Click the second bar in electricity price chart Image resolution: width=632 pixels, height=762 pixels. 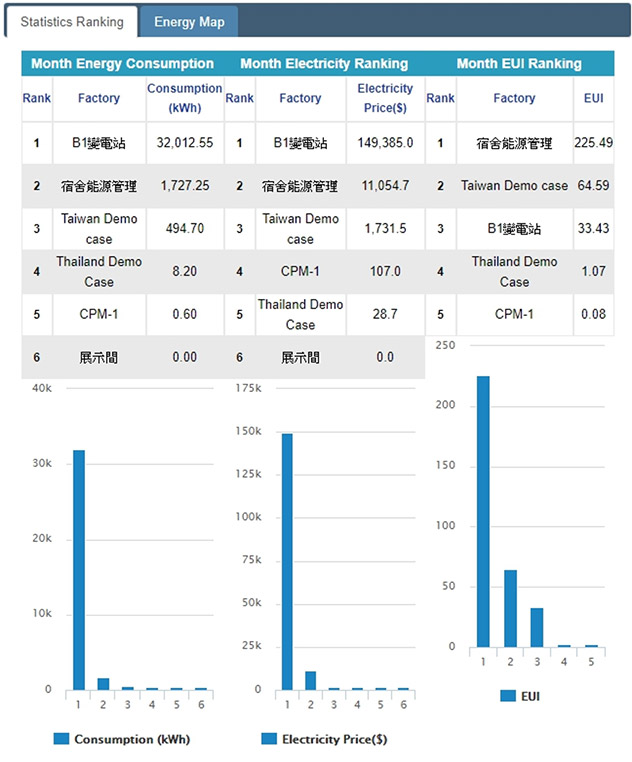tap(310, 680)
